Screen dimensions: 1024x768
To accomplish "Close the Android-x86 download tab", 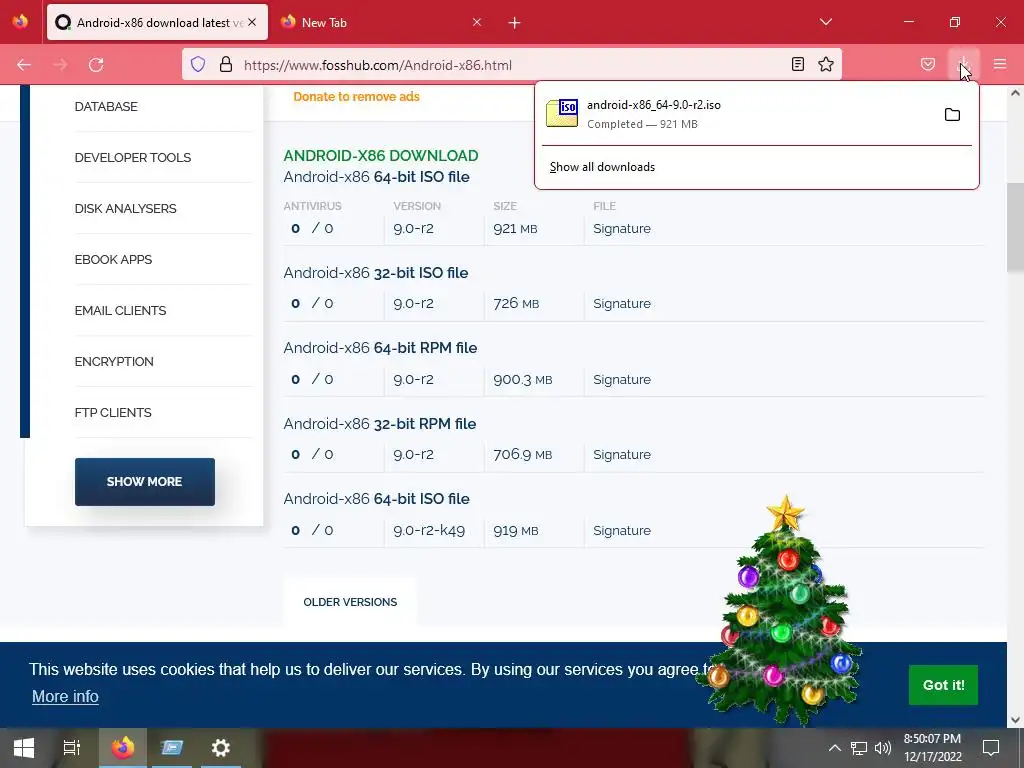I will [x=252, y=22].
